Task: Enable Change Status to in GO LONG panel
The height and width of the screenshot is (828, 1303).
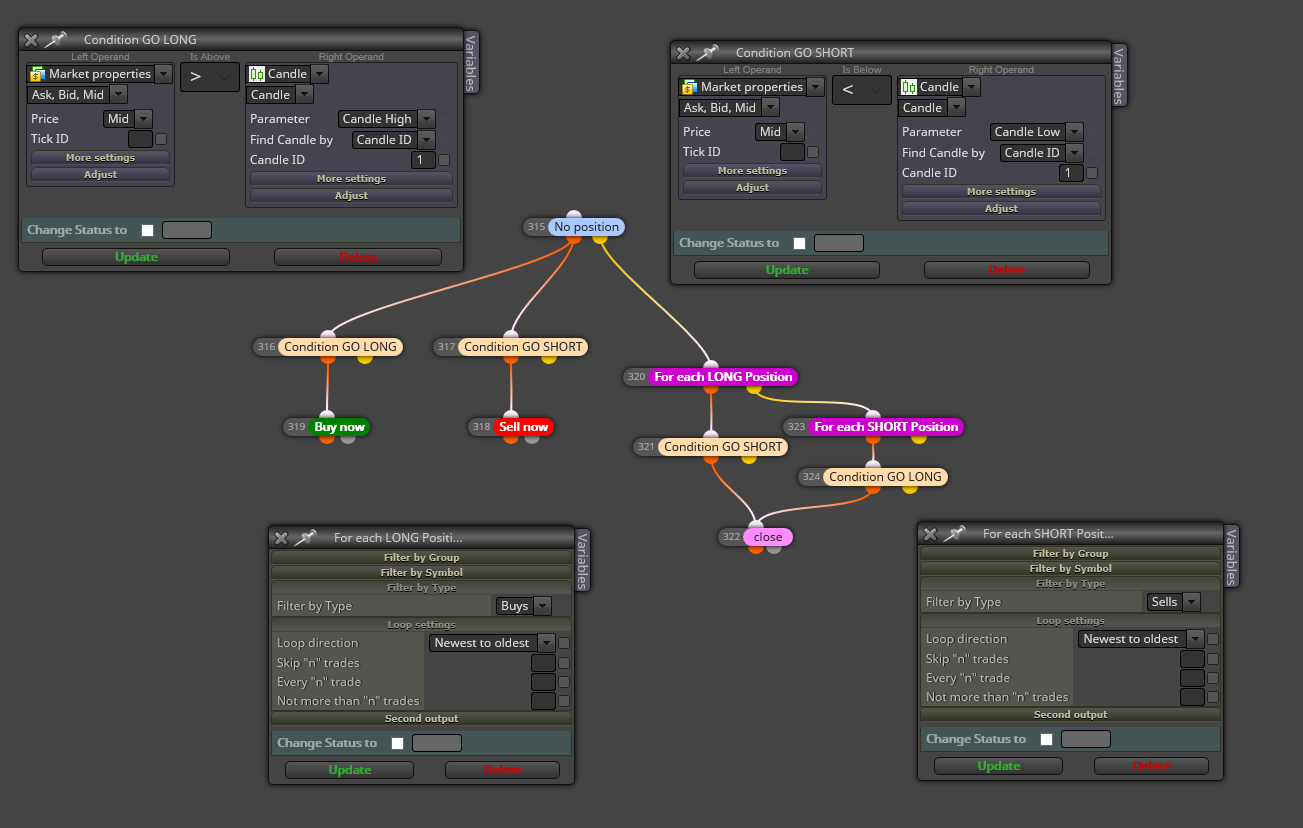Action: [x=148, y=230]
